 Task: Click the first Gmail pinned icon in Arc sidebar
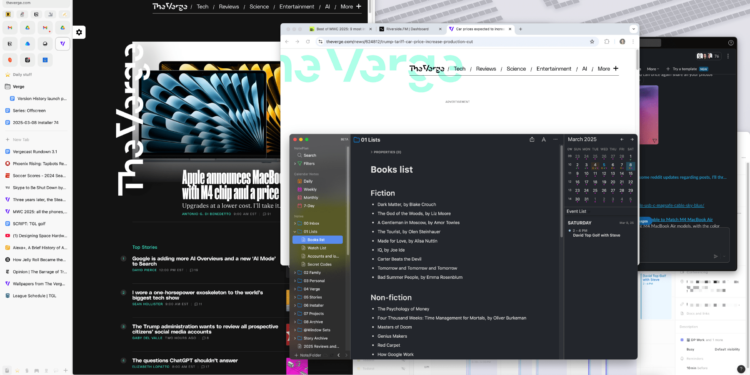tap(10, 27)
